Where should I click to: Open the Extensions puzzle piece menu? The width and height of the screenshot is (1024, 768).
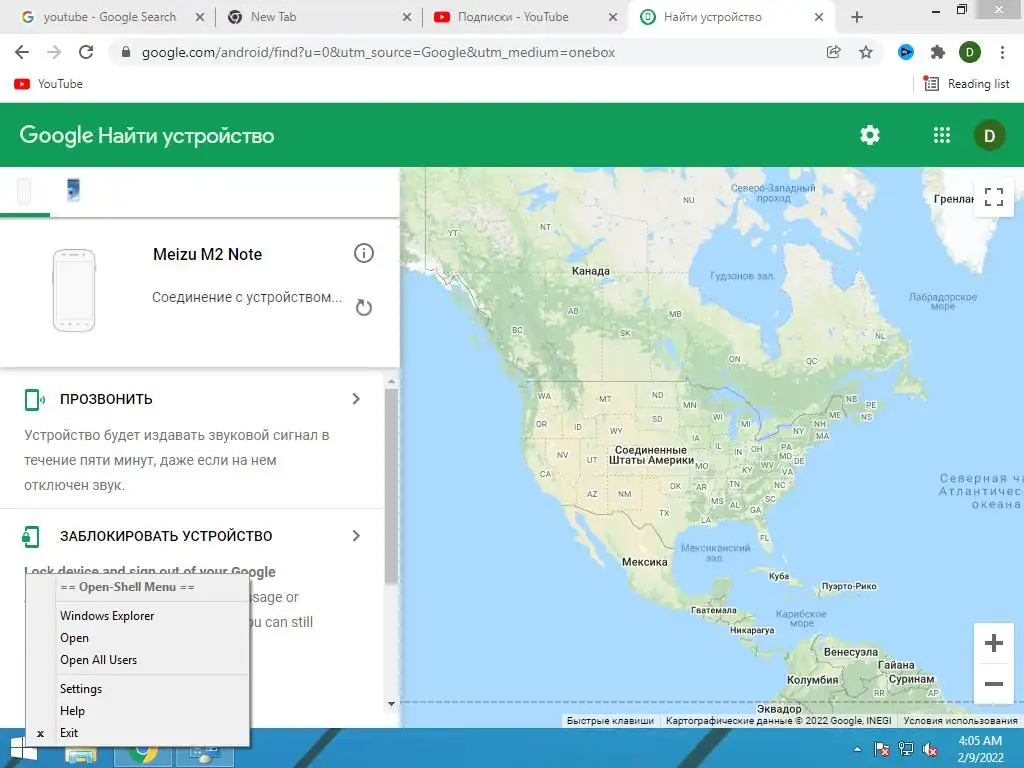point(938,52)
